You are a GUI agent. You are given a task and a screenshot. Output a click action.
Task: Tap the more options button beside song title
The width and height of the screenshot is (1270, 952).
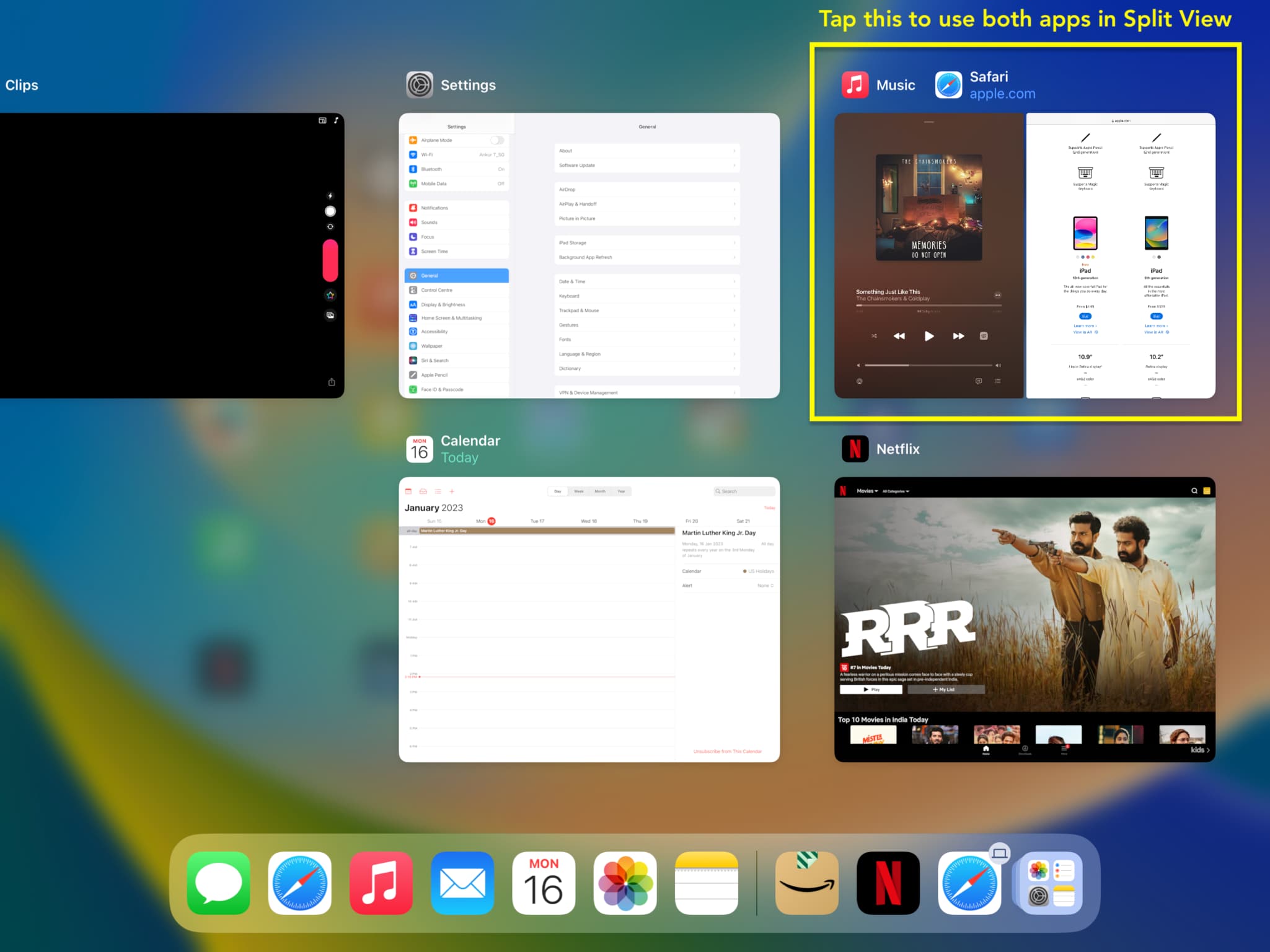(x=997, y=295)
